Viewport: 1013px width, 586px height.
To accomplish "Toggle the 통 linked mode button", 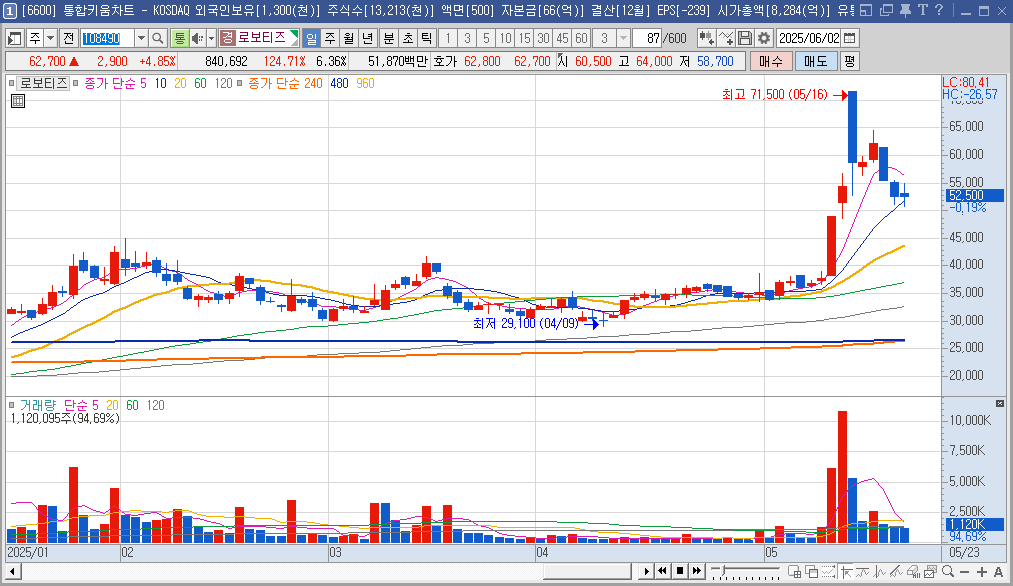I will pyautogui.click(x=179, y=38).
